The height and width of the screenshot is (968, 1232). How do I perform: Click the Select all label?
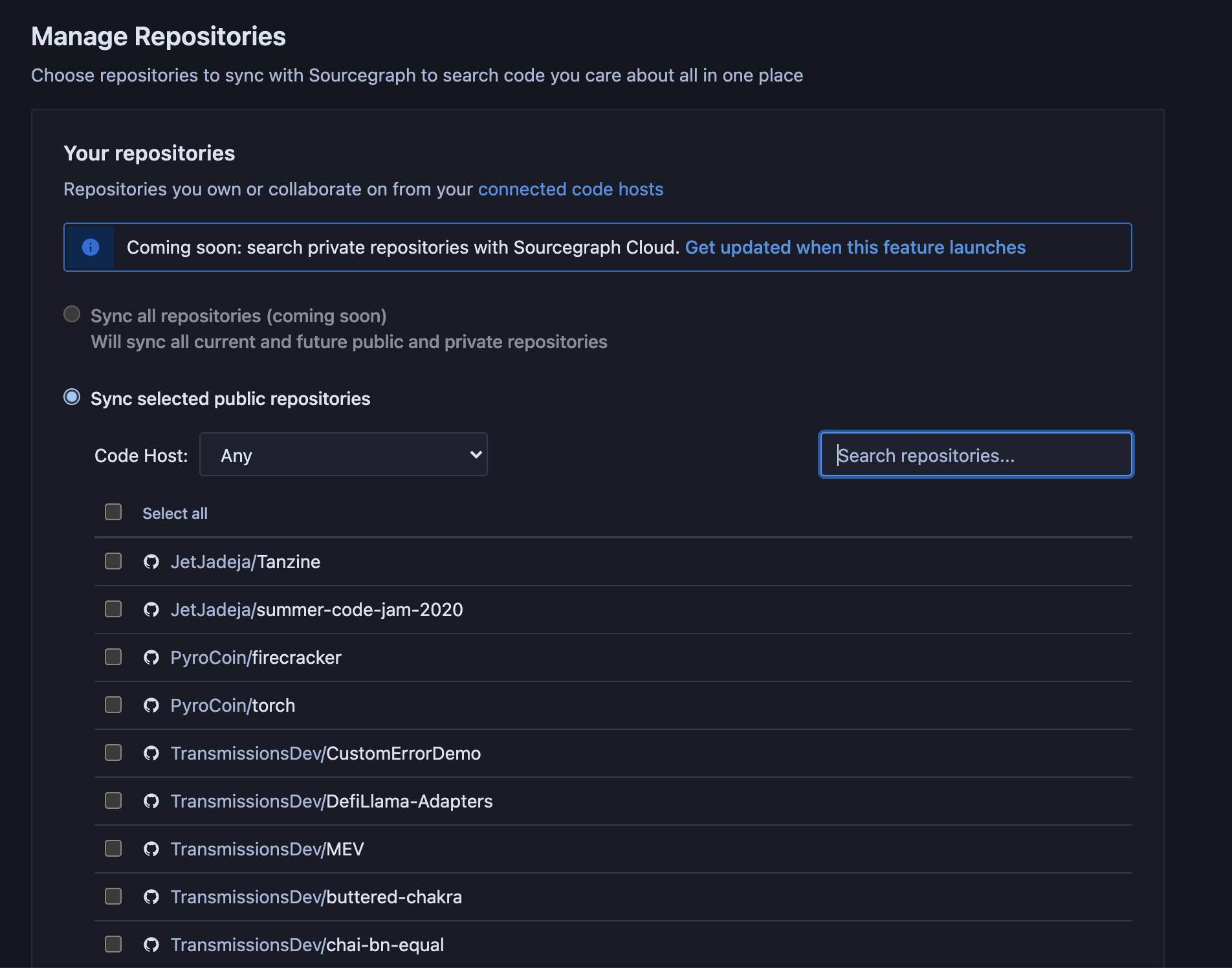[x=175, y=513]
